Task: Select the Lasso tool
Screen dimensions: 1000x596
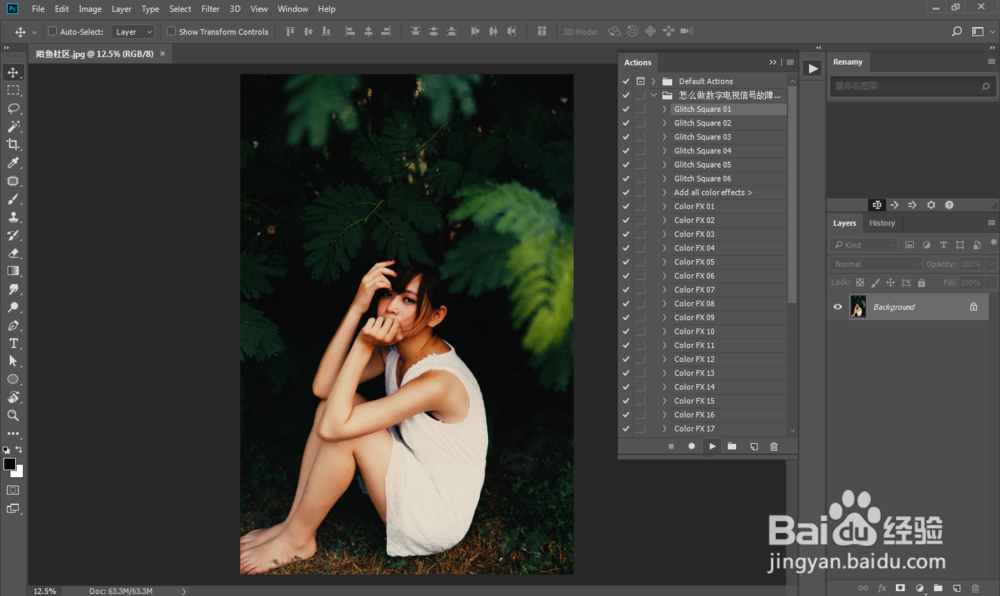Action: [x=13, y=108]
